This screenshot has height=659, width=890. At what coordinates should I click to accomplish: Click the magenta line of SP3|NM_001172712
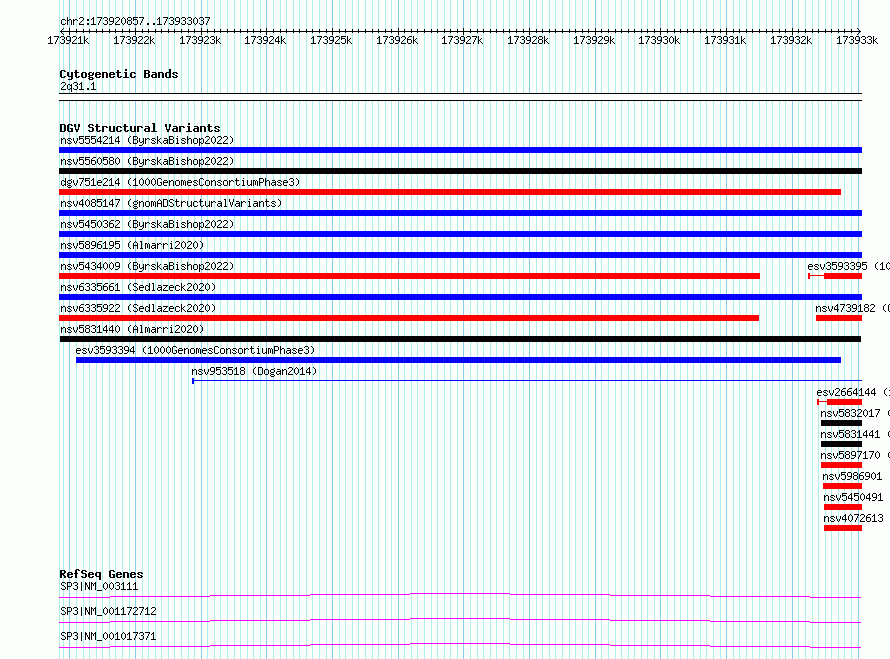coord(460,620)
